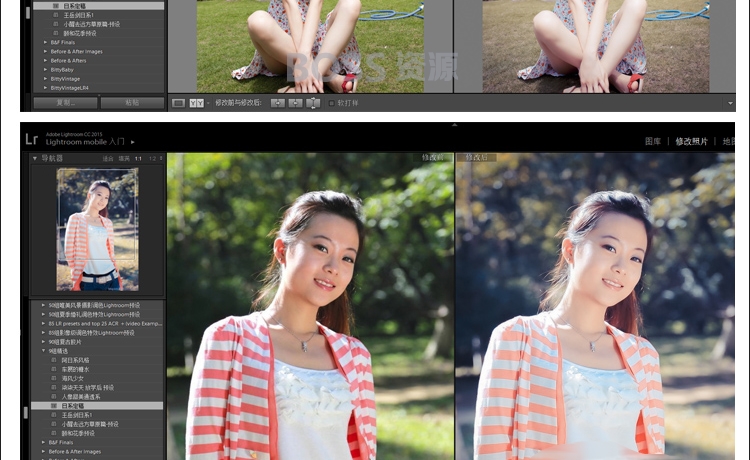
Task: Apply 懿和花季预设 in lower window
Action: tap(78, 433)
